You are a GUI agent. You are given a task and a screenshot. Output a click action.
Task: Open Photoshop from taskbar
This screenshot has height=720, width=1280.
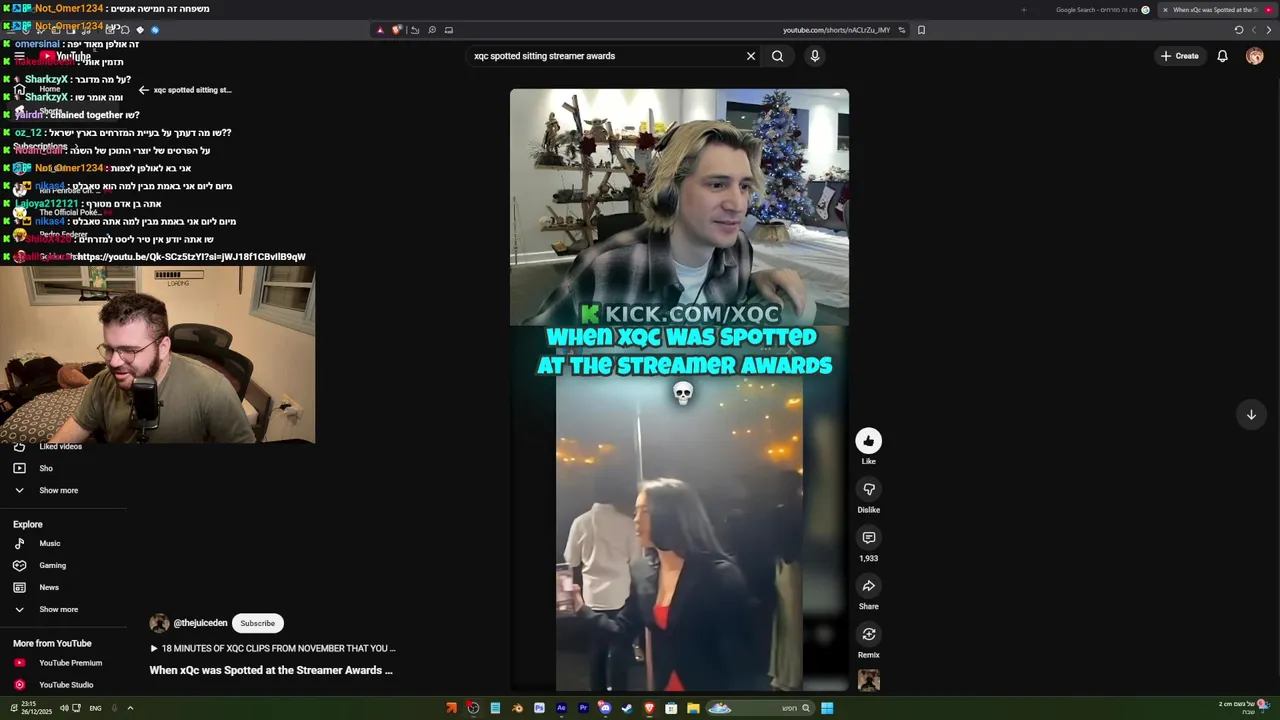539,708
